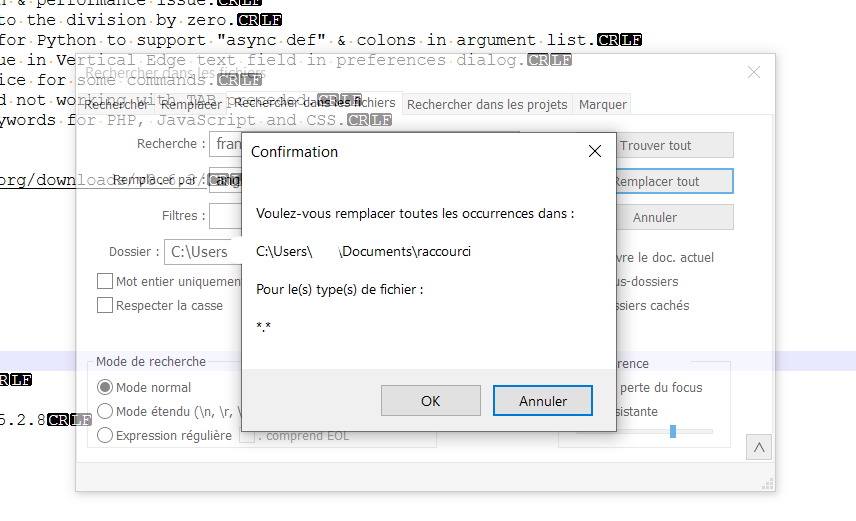The width and height of the screenshot is (856, 521).
Task: Collapse dialog with the caret arrow button
Action: click(759, 447)
